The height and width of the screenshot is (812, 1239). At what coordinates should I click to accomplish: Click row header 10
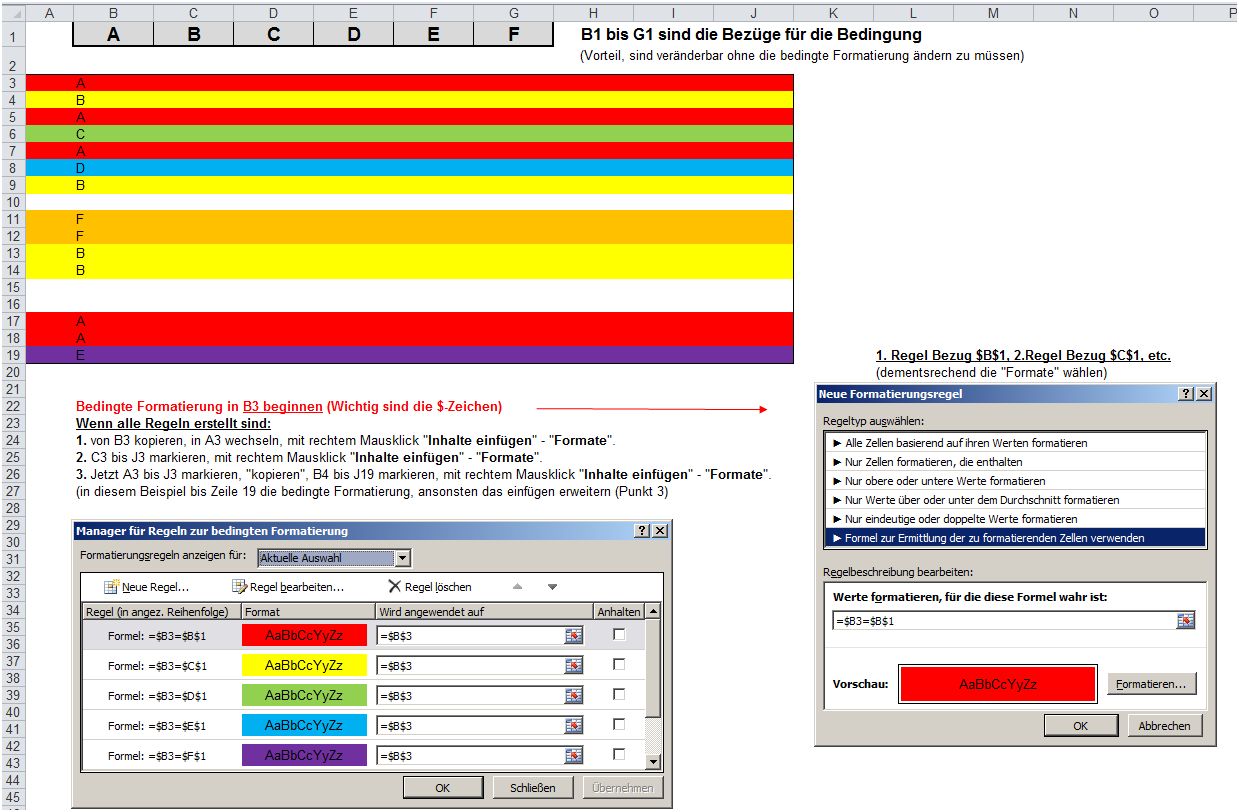tap(12, 202)
